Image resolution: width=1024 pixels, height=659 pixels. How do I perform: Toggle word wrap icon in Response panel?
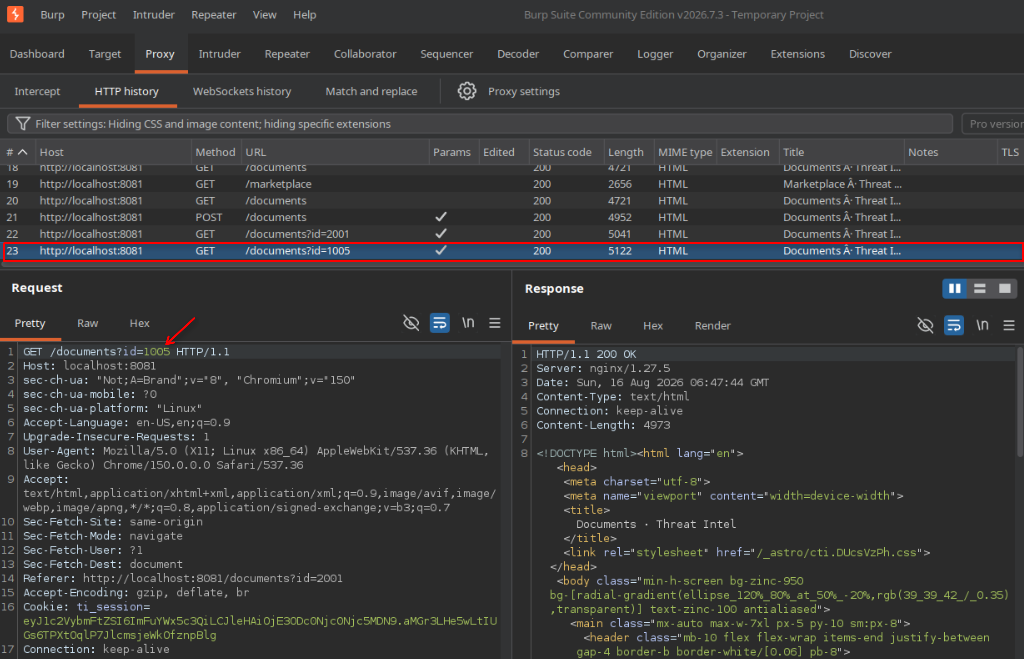(954, 325)
